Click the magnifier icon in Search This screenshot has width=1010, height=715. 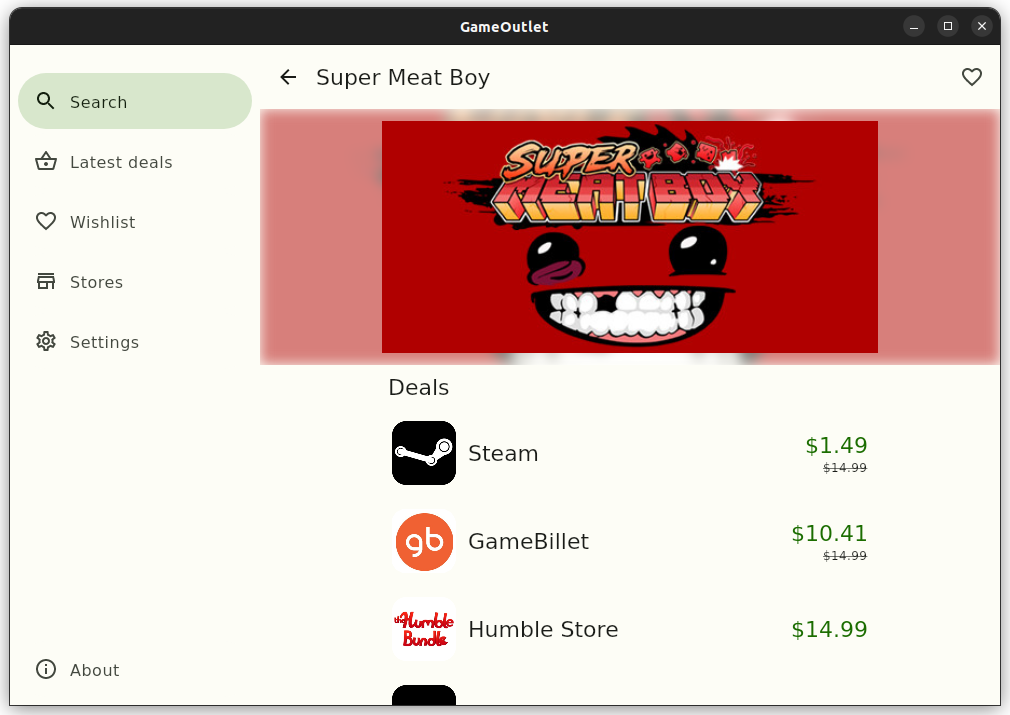click(46, 101)
